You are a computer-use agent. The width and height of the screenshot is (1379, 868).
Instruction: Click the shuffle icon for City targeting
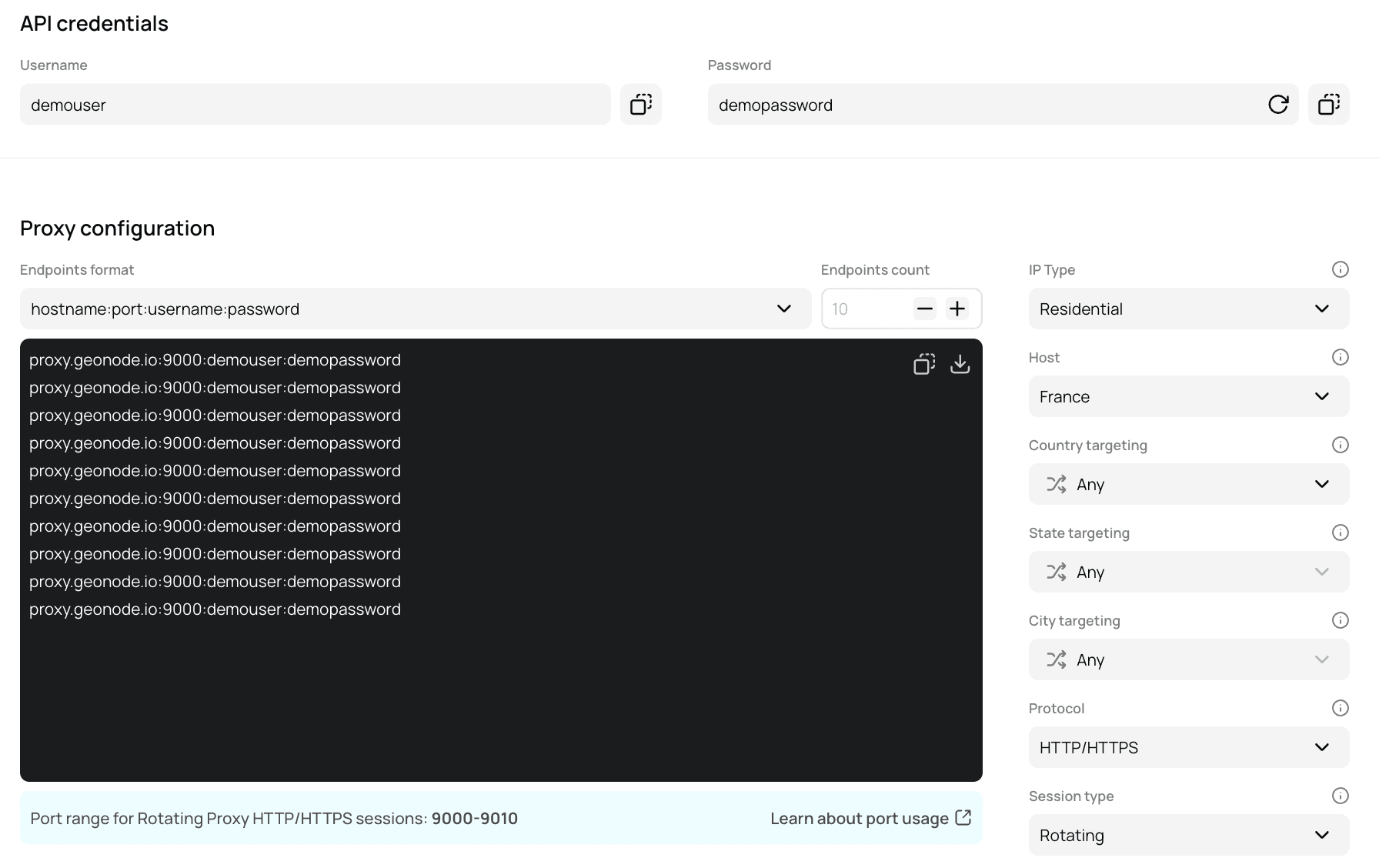coord(1055,659)
